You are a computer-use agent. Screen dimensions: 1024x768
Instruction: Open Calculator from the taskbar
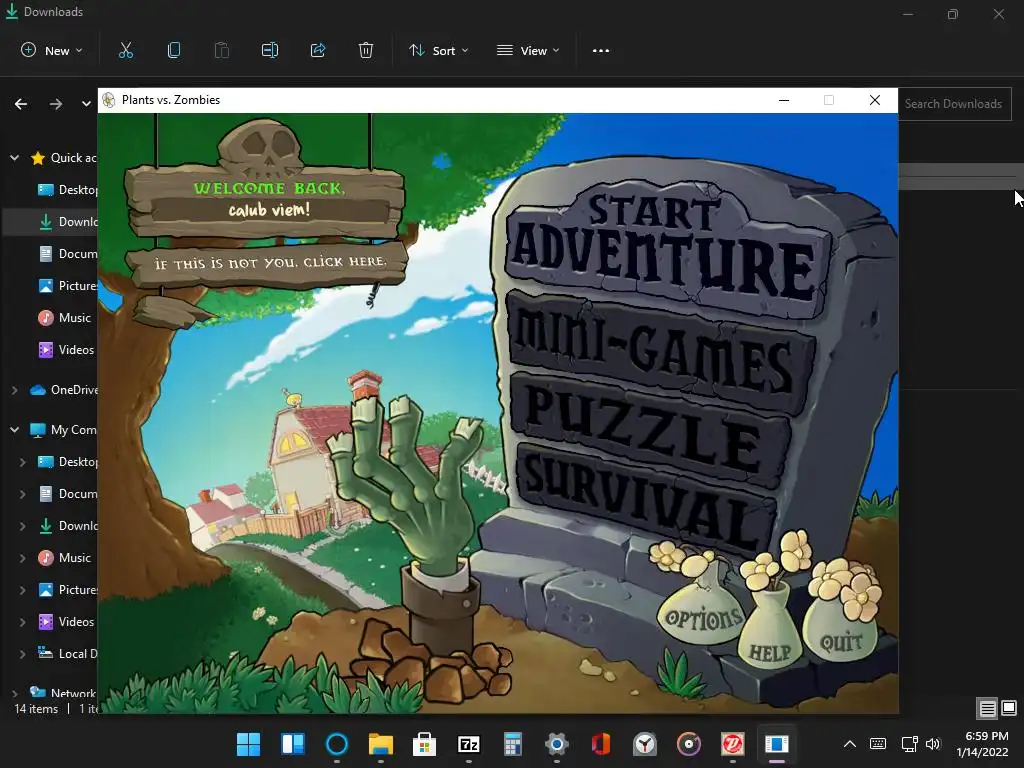tap(513, 744)
